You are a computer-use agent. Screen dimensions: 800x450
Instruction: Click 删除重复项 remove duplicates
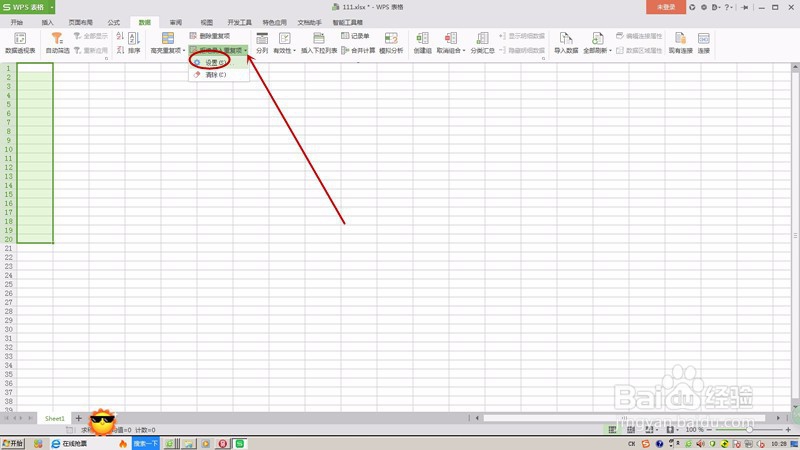(210, 36)
